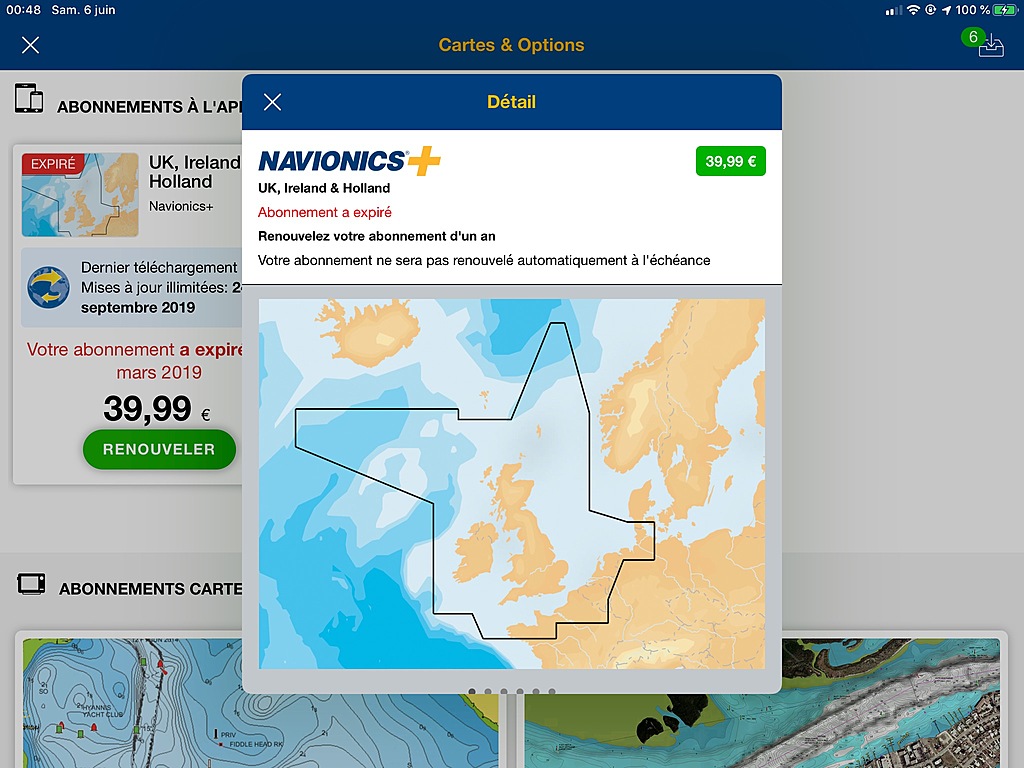
Task: Tap the green 39,99 € price button
Action: (731, 161)
